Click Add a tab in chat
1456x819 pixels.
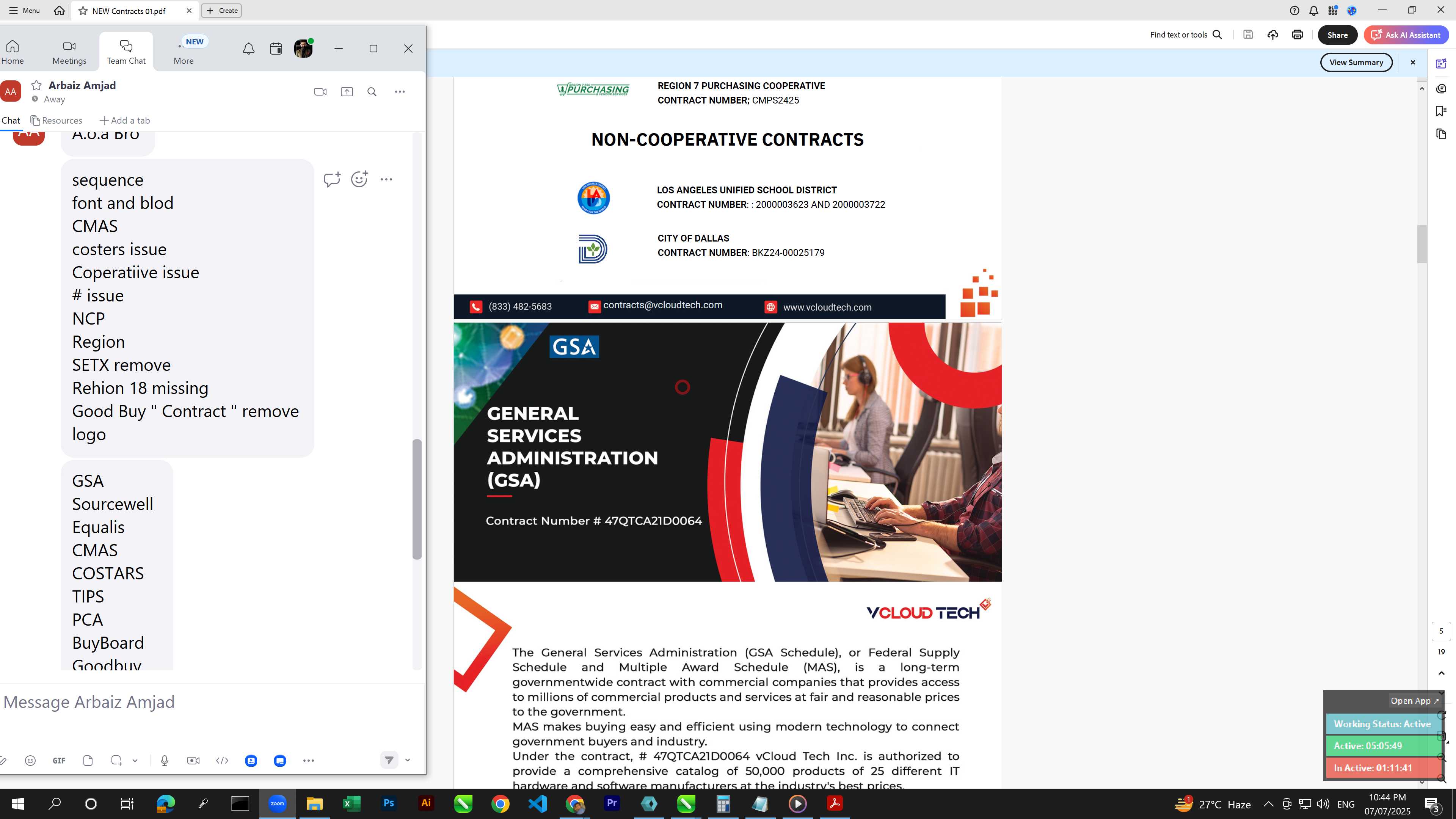coord(124,121)
